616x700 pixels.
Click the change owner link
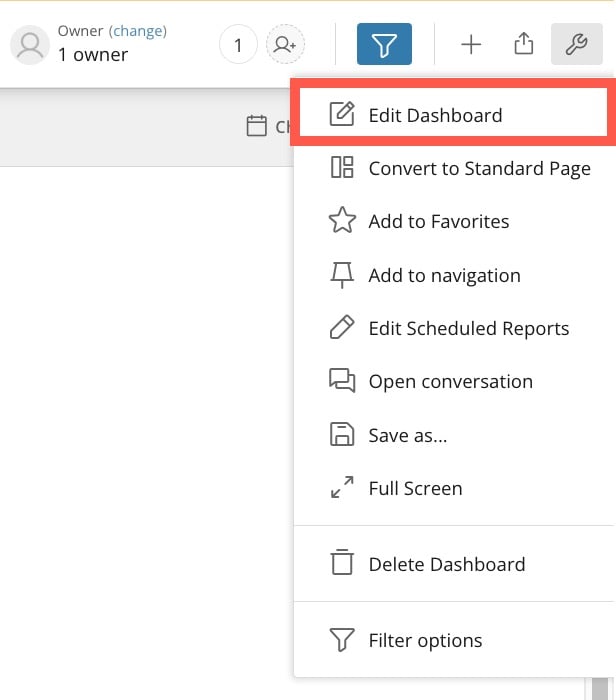138,31
